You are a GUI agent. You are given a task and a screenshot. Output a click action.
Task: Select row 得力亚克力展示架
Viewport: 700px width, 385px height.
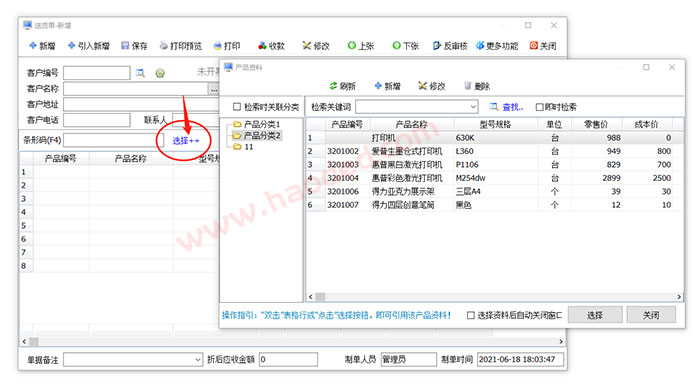point(495,192)
